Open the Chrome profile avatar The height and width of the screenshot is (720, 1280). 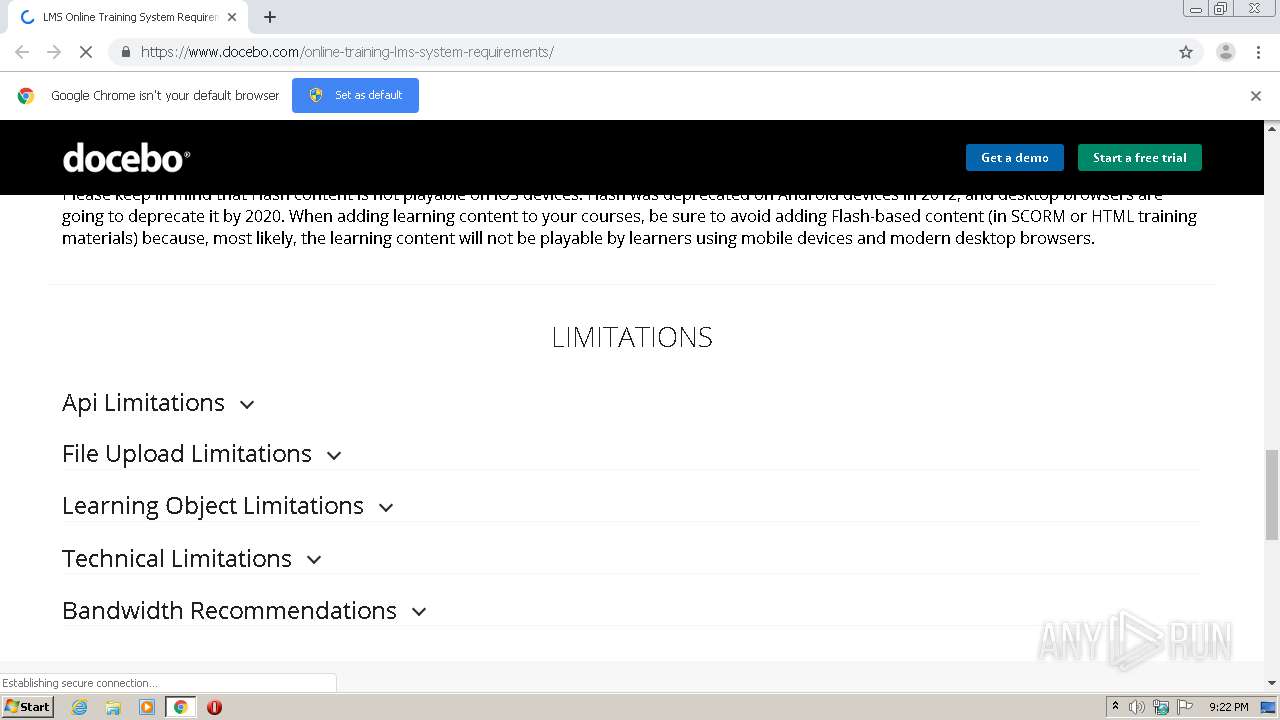pos(1226,52)
